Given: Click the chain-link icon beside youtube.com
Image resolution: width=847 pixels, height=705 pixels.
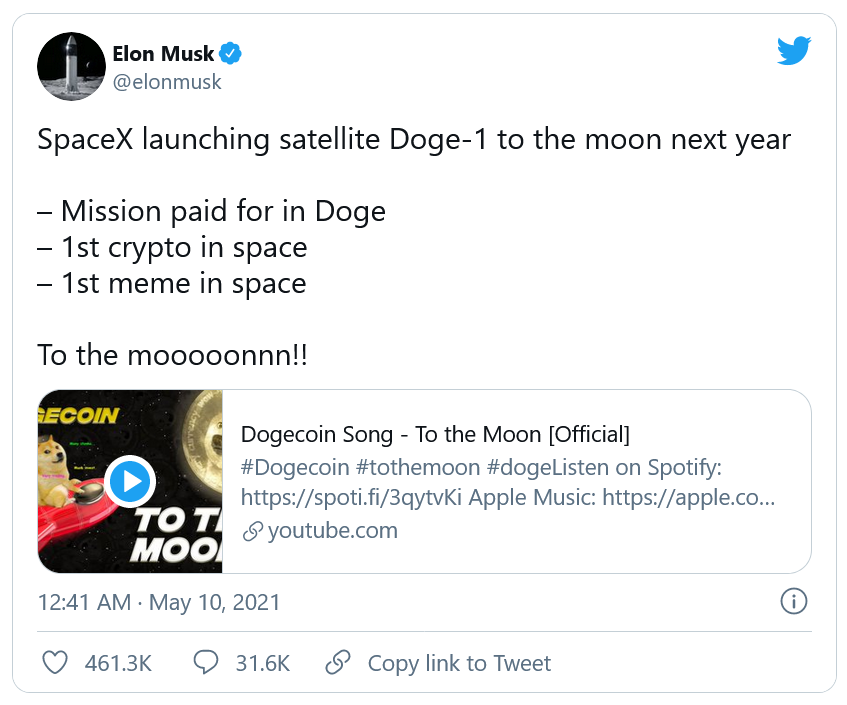Looking at the screenshot, I should coord(253,531).
